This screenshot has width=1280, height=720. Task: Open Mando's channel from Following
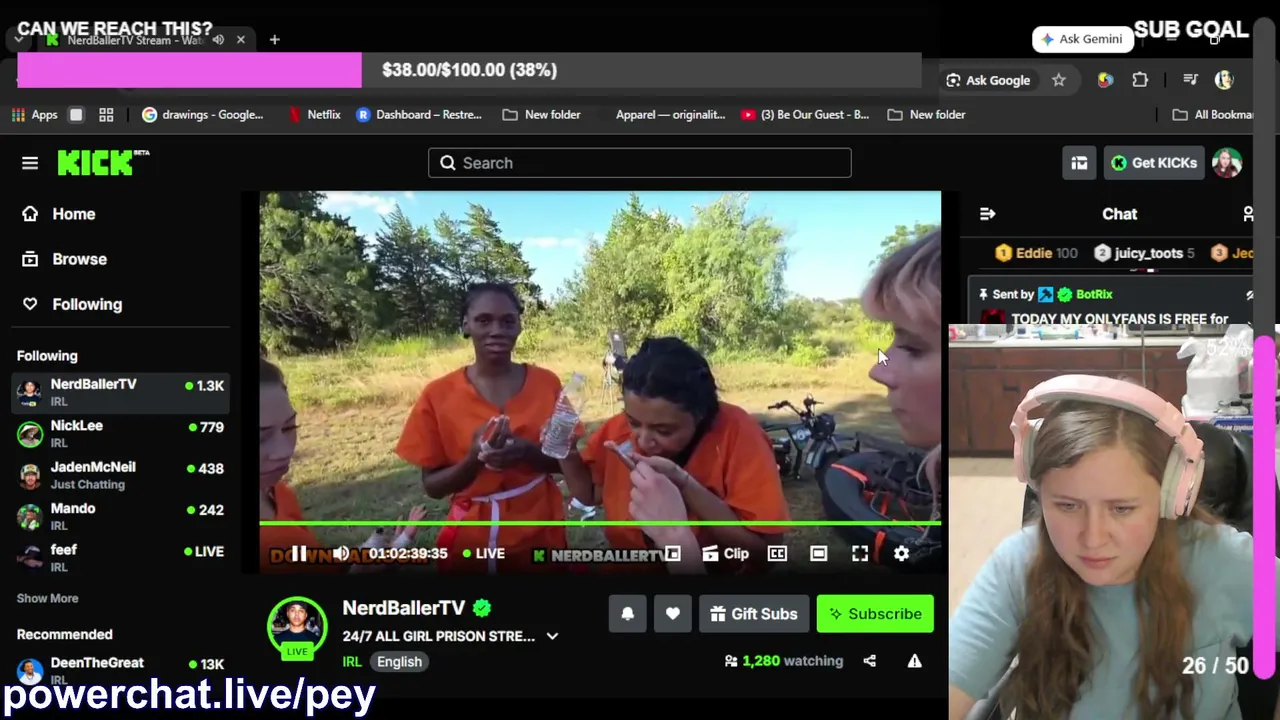120,516
